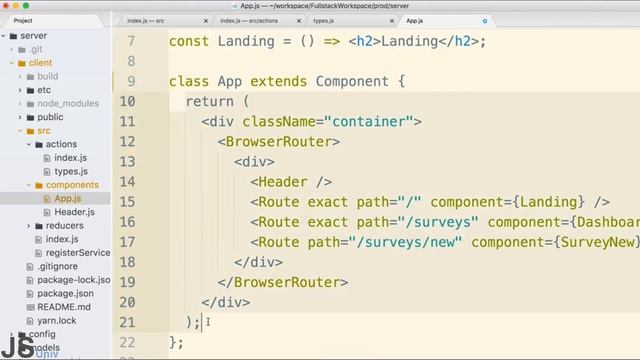Collapse the src folder arrow

[20, 131]
